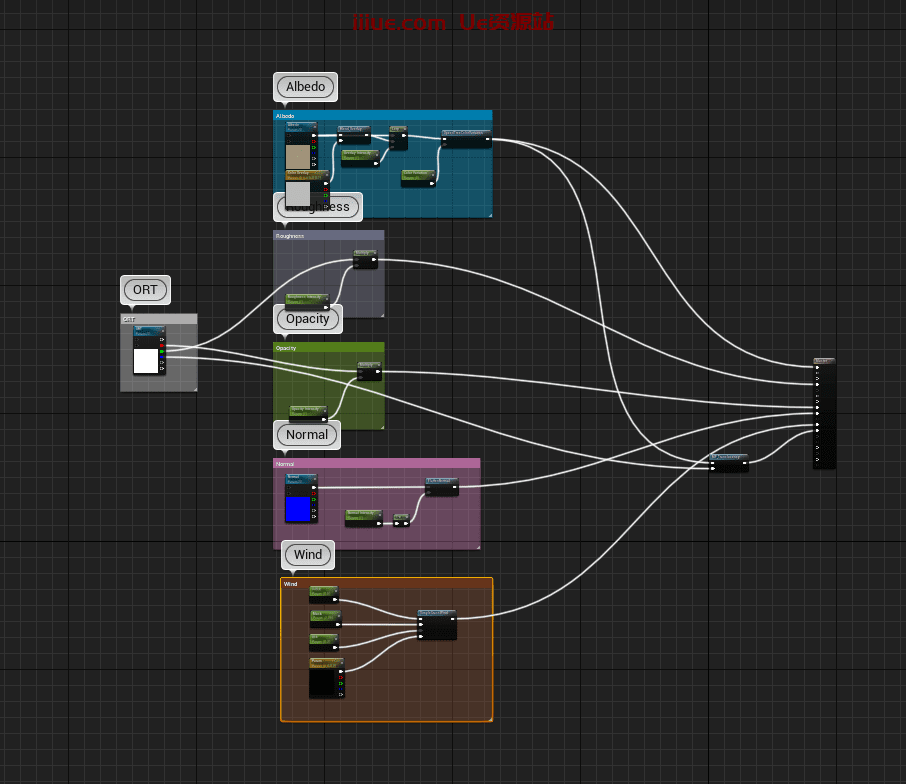Select the FlattenNormal node in Normal group
906x784 pixels.
[x=442, y=487]
